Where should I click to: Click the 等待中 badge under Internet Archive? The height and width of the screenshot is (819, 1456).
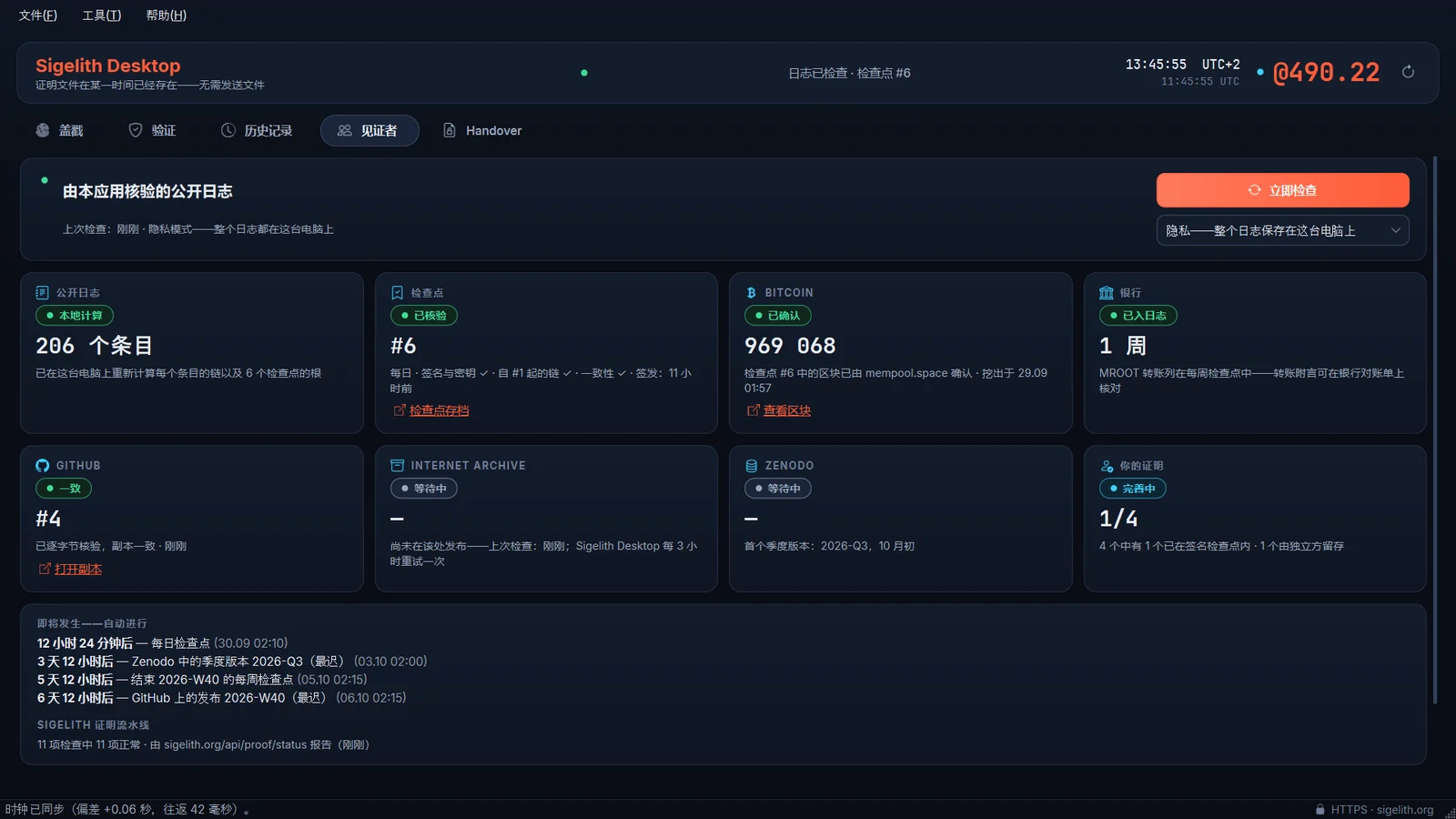tap(424, 489)
